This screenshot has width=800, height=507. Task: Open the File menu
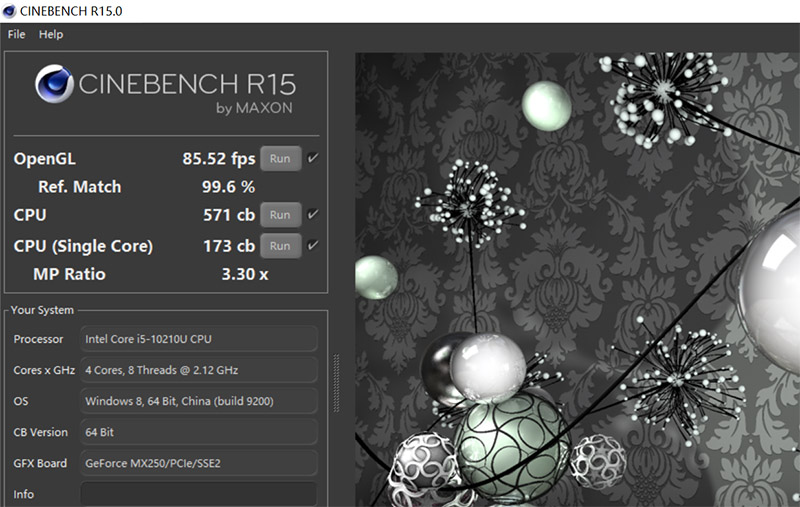[x=16, y=35]
